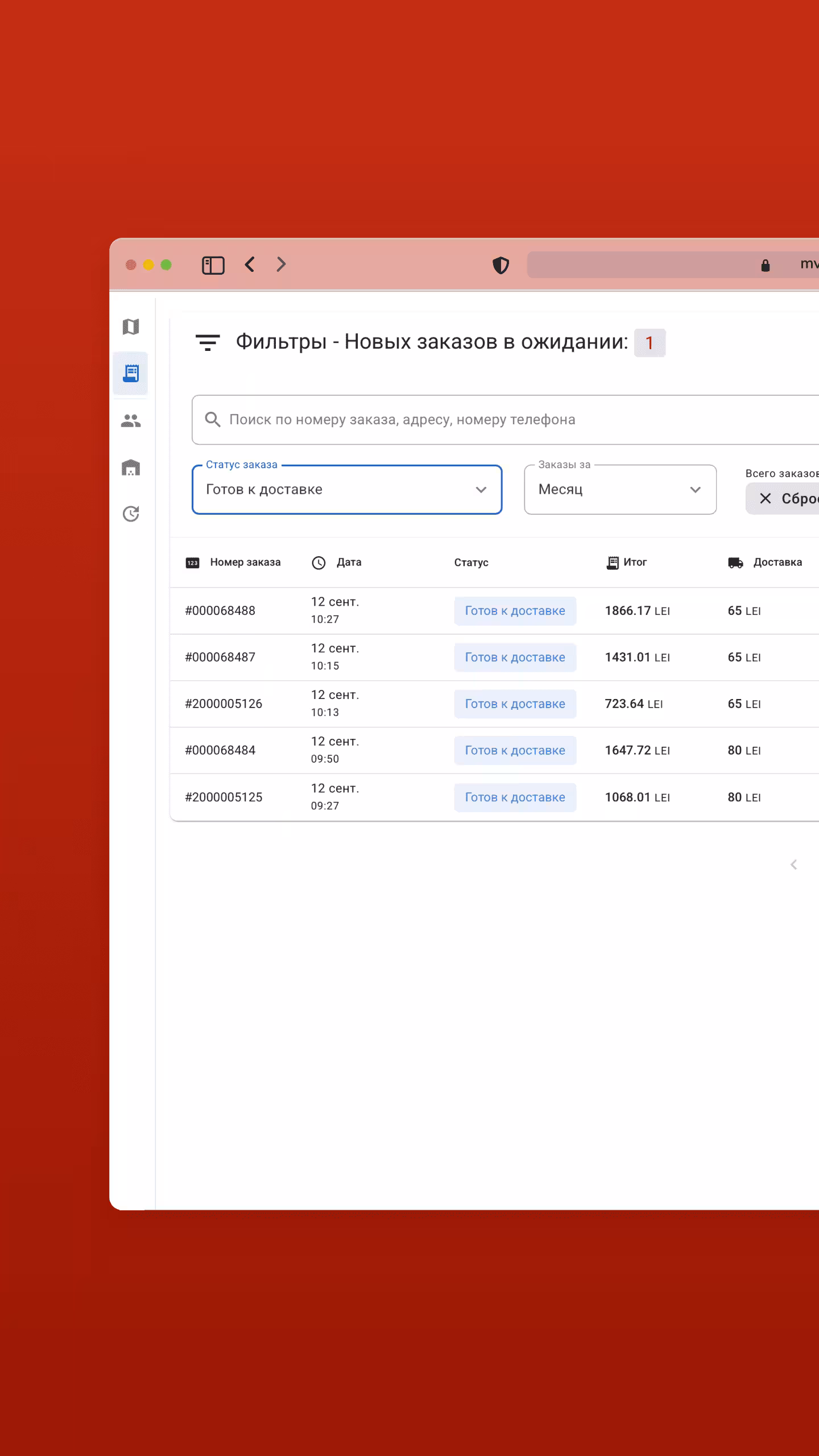
Task: Click status badge of order #2000005126
Action: pyautogui.click(x=515, y=704)
